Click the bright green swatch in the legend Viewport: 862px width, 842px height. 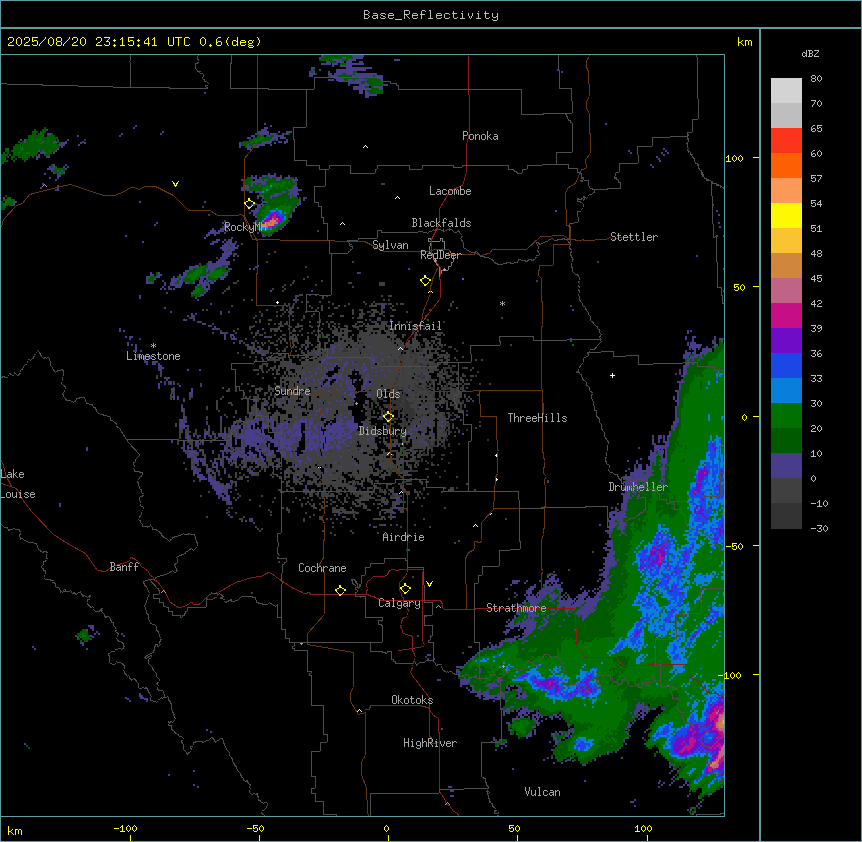coord(786,416)
